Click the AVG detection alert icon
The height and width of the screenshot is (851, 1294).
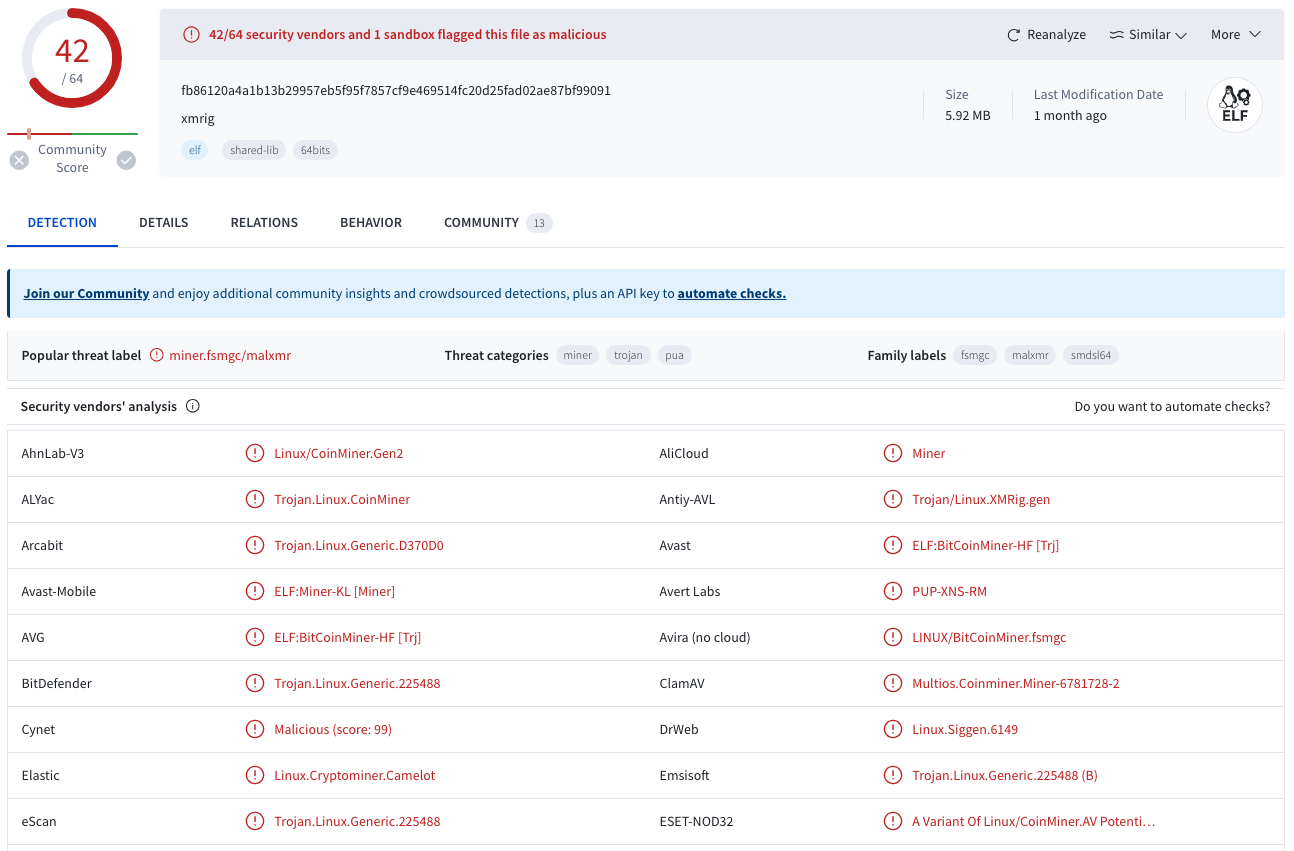coord(255,638)
